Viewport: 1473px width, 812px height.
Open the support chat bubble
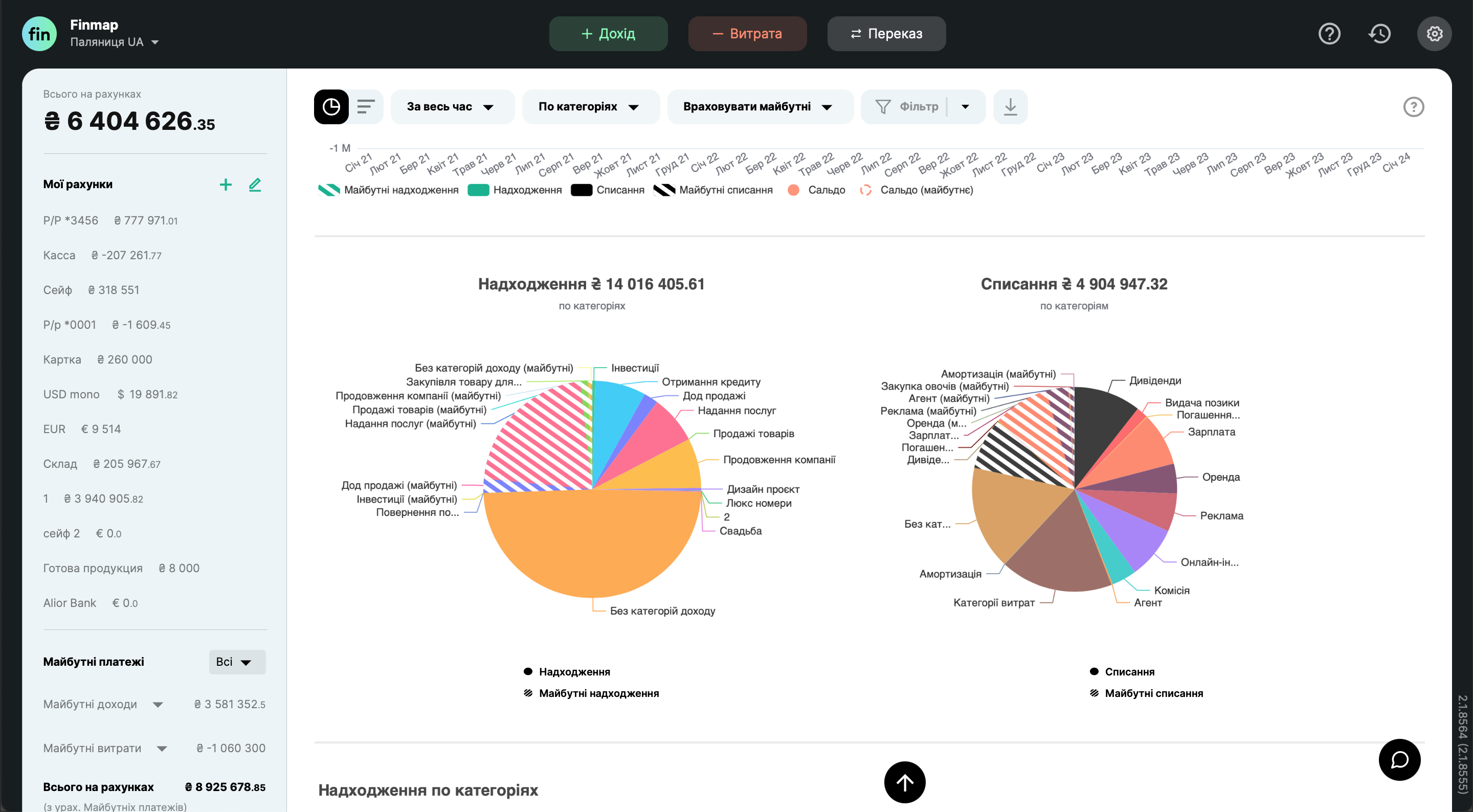click(x=1399, y=759)
